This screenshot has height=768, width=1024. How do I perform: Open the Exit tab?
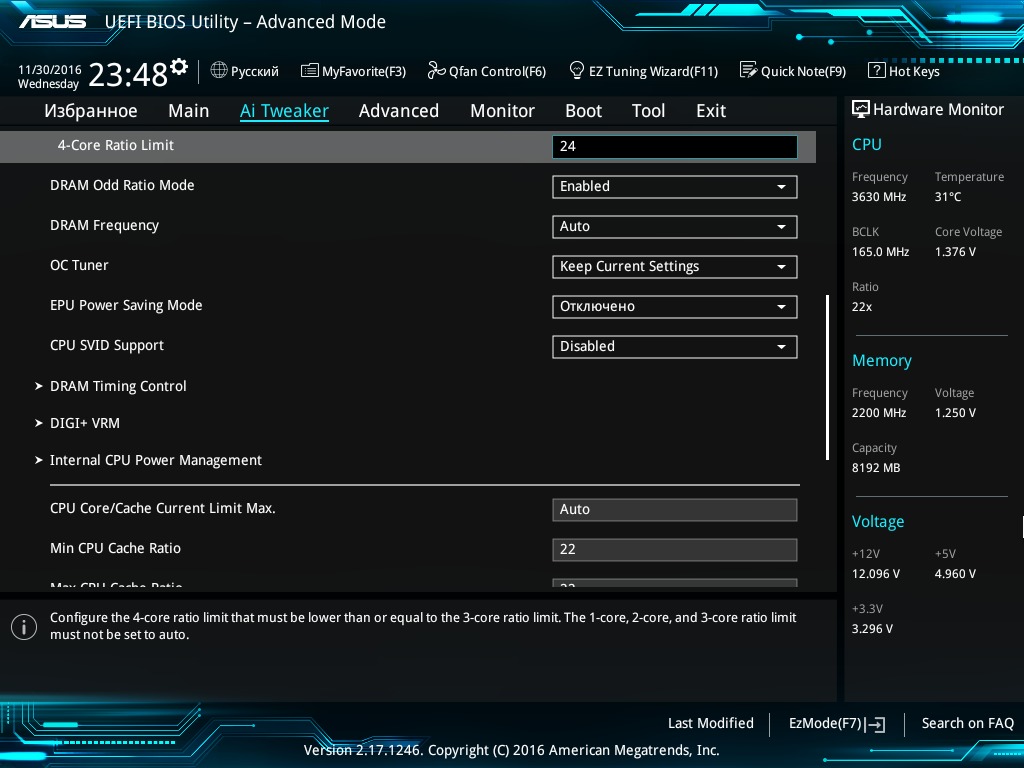coord(711,111)
